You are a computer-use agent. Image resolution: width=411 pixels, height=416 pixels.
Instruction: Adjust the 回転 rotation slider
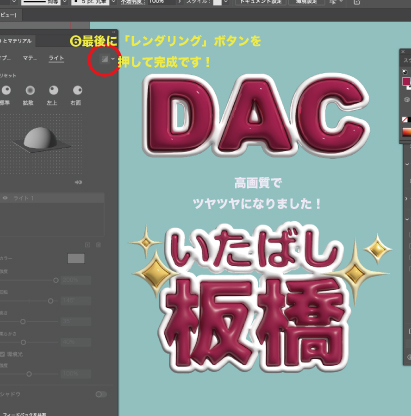(x=50, y=301)
